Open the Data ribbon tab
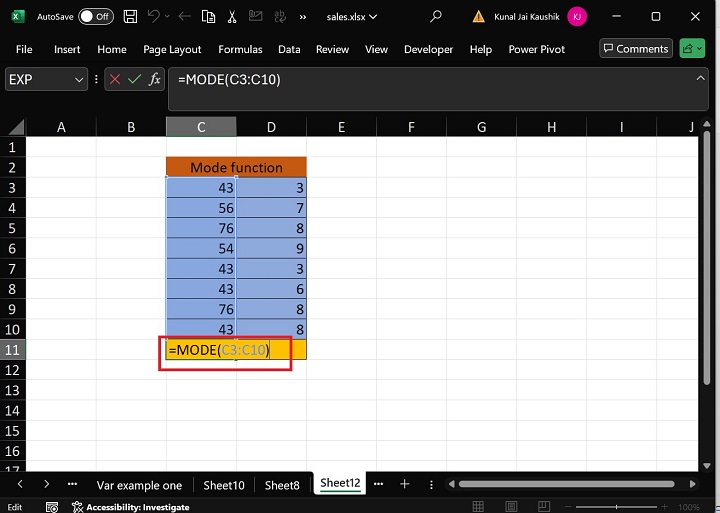720x513 pixels. 289,49
